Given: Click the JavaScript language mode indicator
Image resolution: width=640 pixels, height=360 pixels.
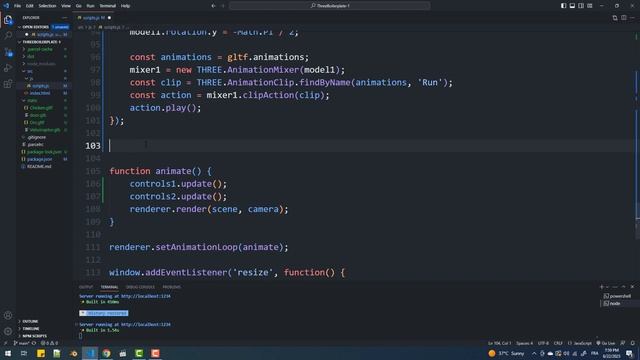Looking at the screenshot, I should point(582,343).
